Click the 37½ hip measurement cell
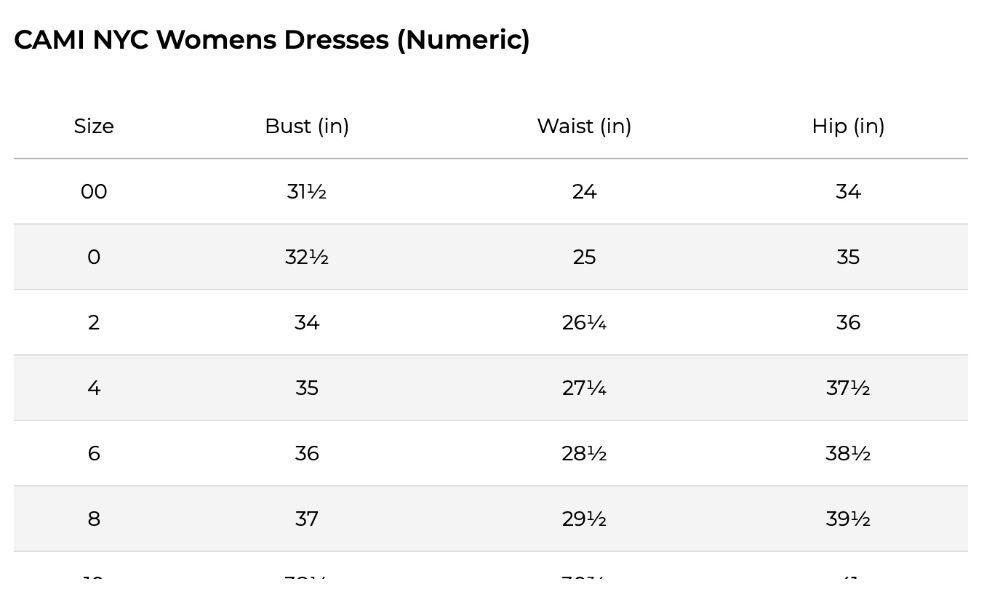 [x=848, y=388]
